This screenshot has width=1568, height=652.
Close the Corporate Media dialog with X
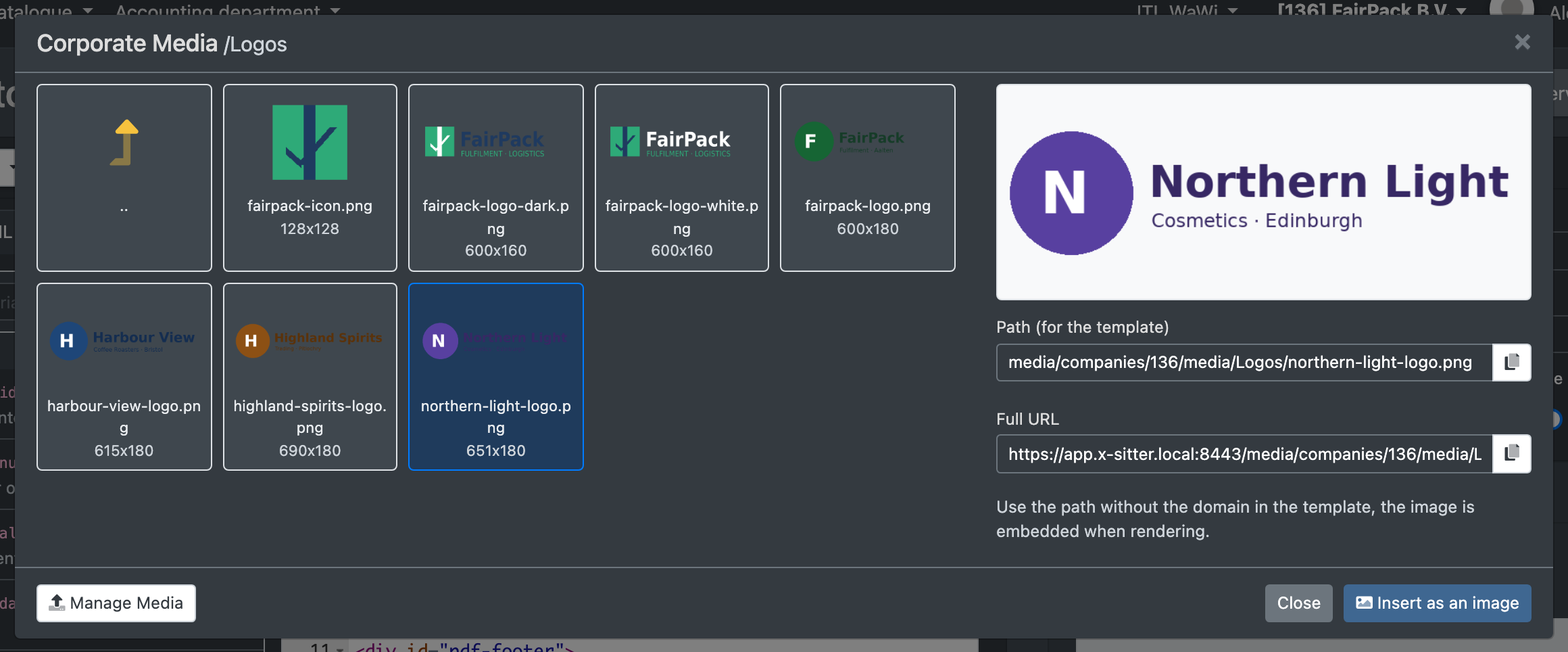(1522, 43)
